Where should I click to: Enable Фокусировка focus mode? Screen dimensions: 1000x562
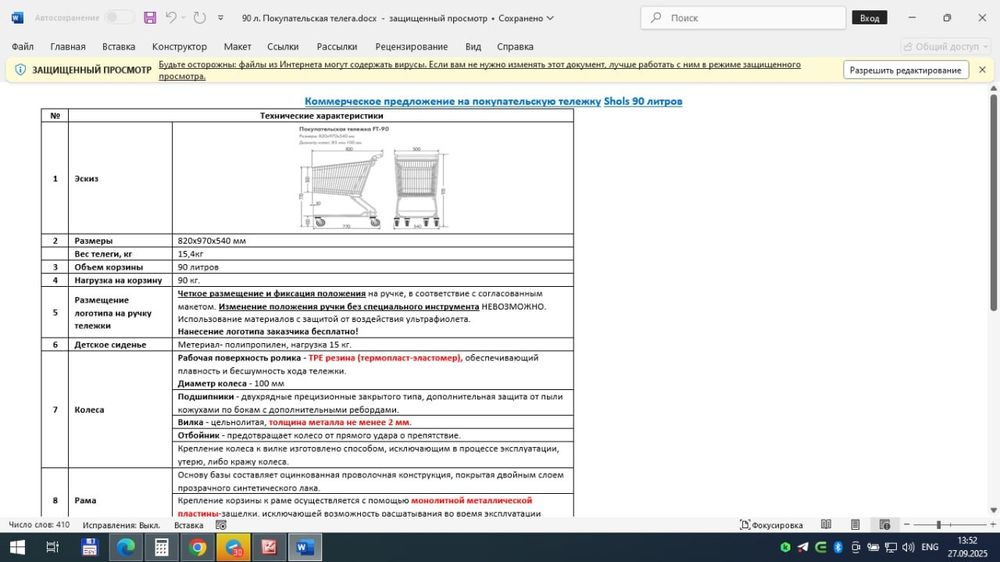click(771, 525)
